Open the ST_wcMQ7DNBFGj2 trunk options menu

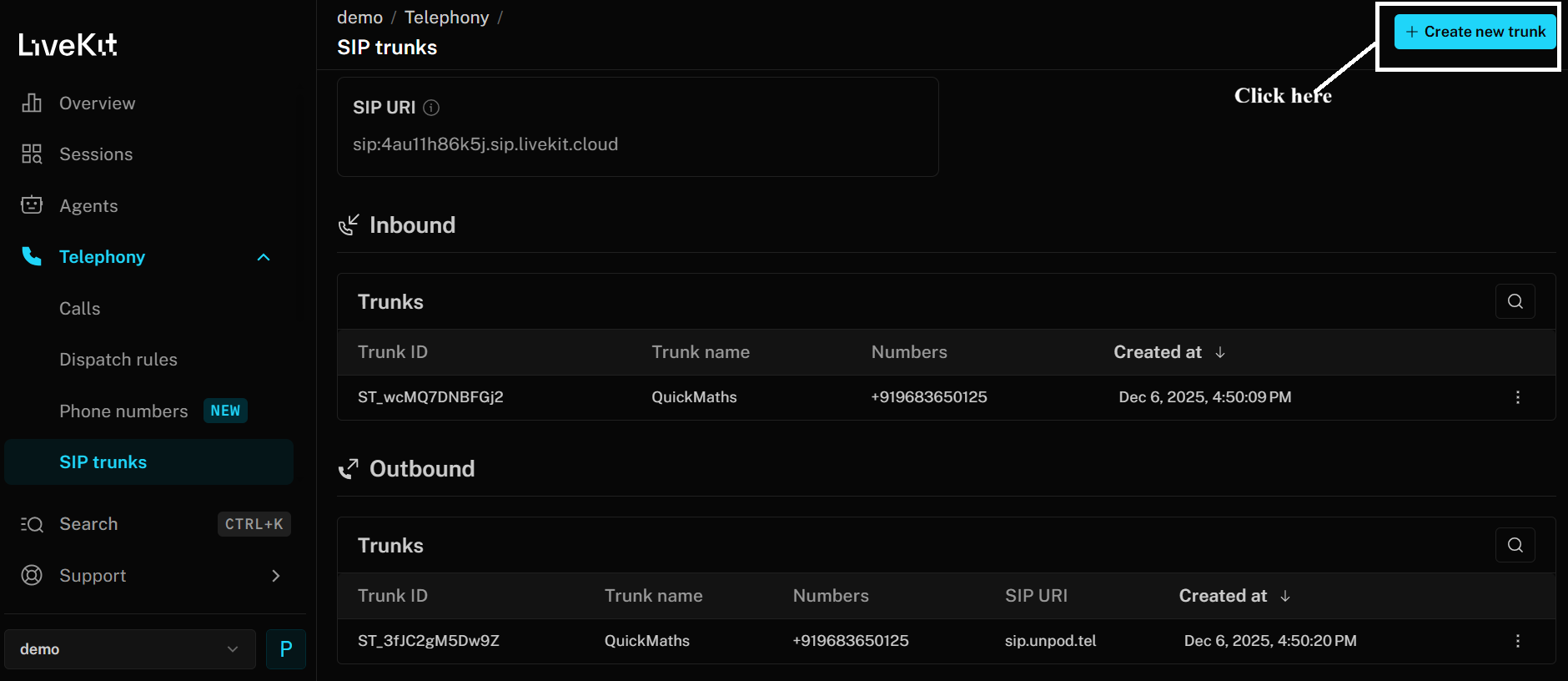pyautogui.click(x=1518, y=398)
